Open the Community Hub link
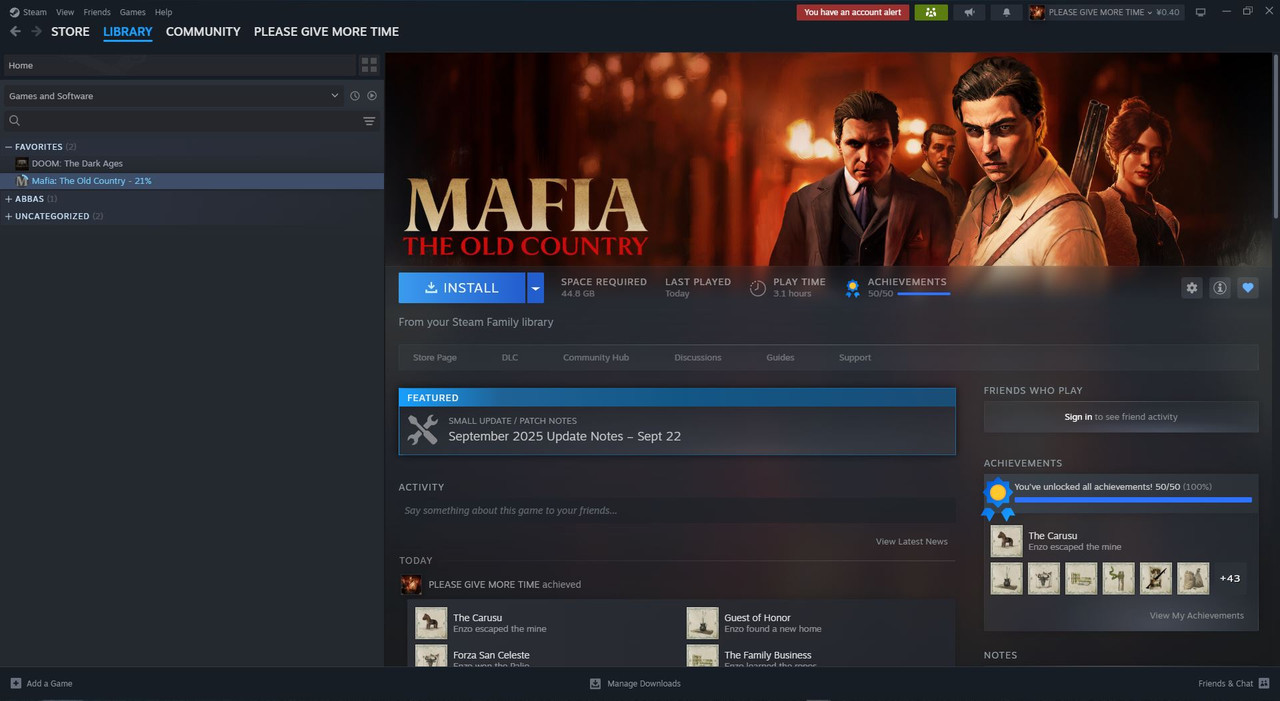 click(596, 357)
